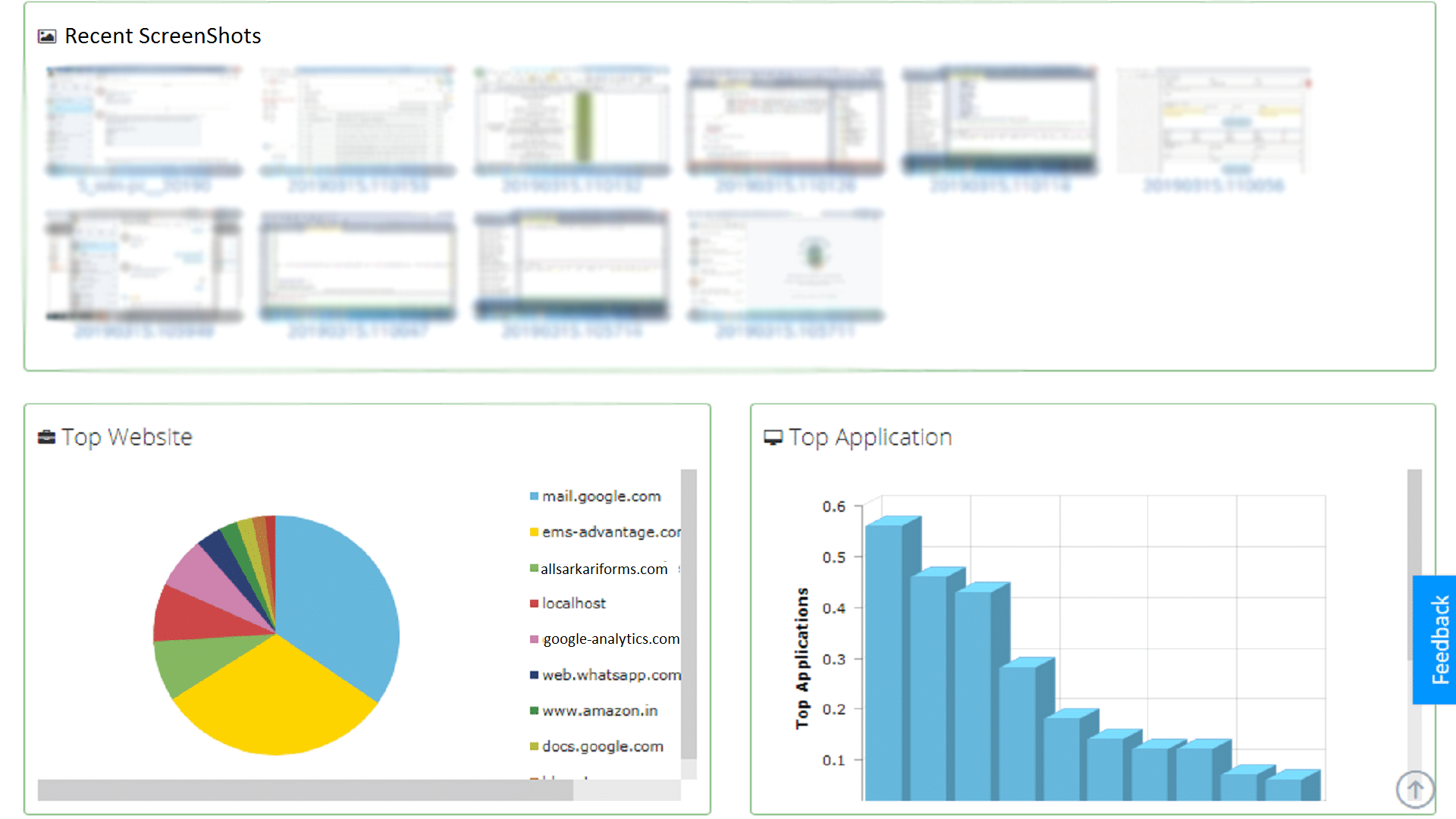Click the scroll-to-top arrow icon
1456x819 pixels.
(1414, 789)
